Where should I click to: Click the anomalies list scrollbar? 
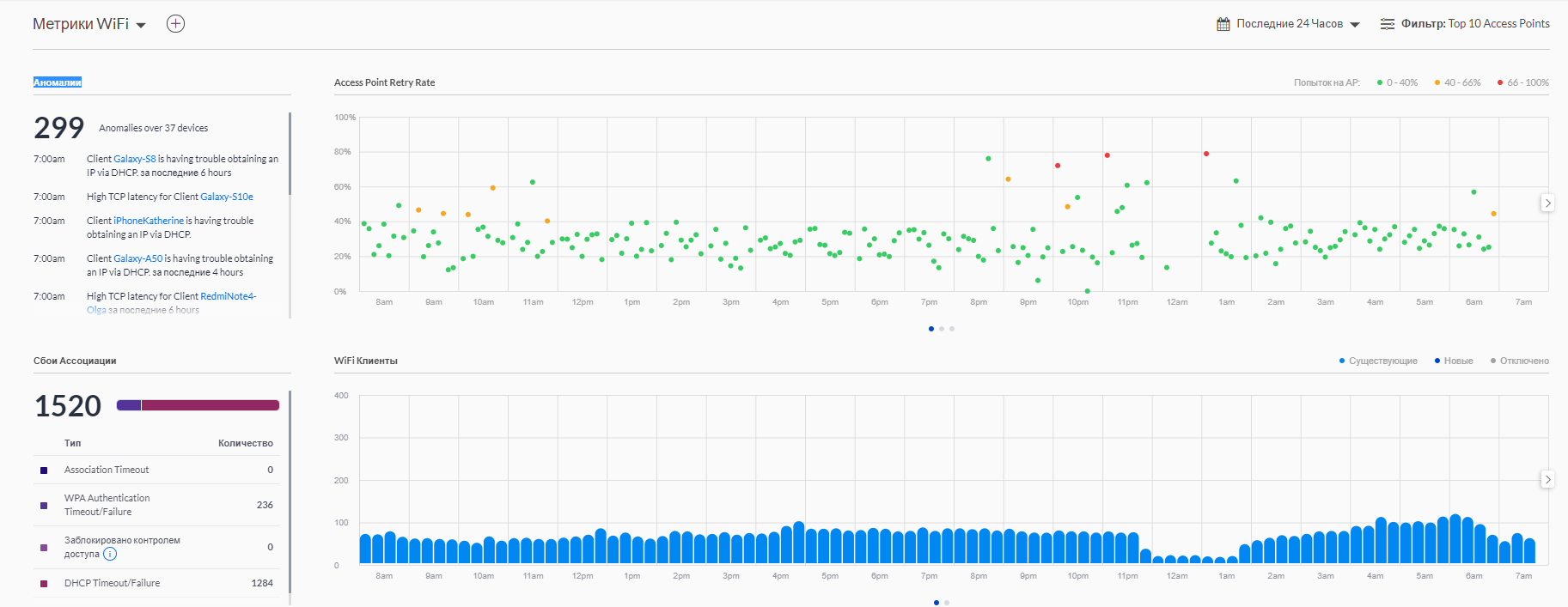pyautogui.click(x=290, y=154)
